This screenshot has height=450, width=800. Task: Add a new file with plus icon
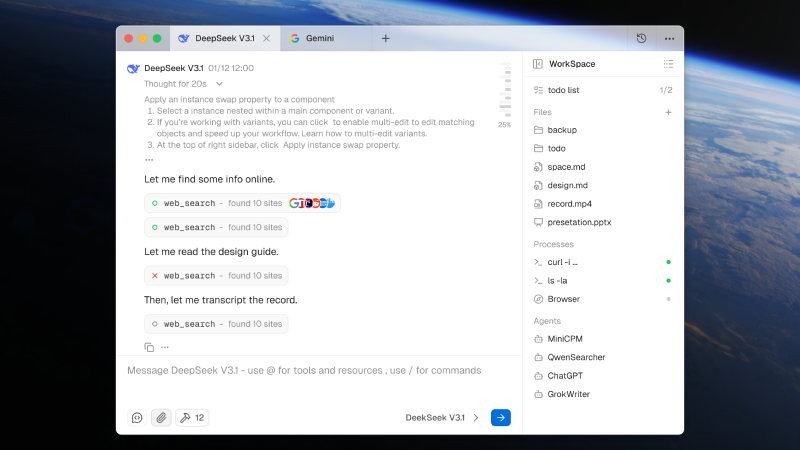[x=668, y=112]
